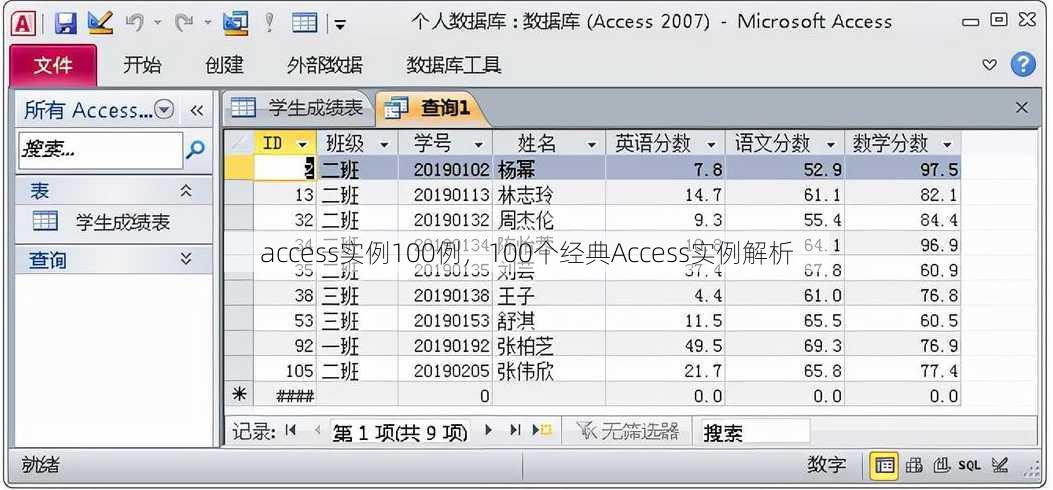Collapse the ribbon with the heart-shaped arrow
Screen dimensions: 1053x490
[989, 65]
